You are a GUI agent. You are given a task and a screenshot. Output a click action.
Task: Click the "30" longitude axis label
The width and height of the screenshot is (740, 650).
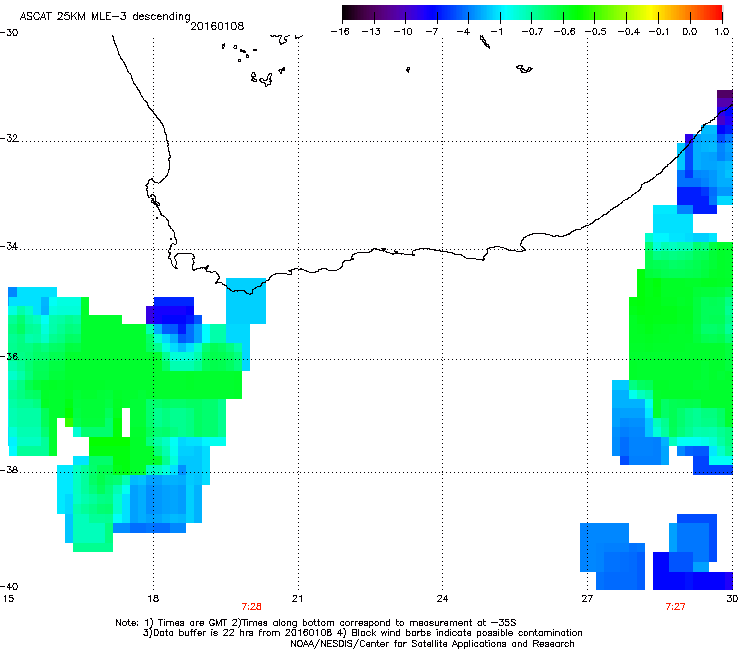(x=732, y=599)
